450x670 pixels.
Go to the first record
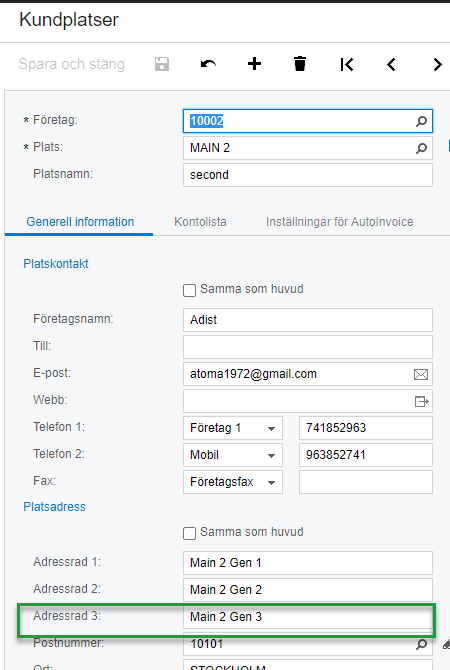[347, 65]
